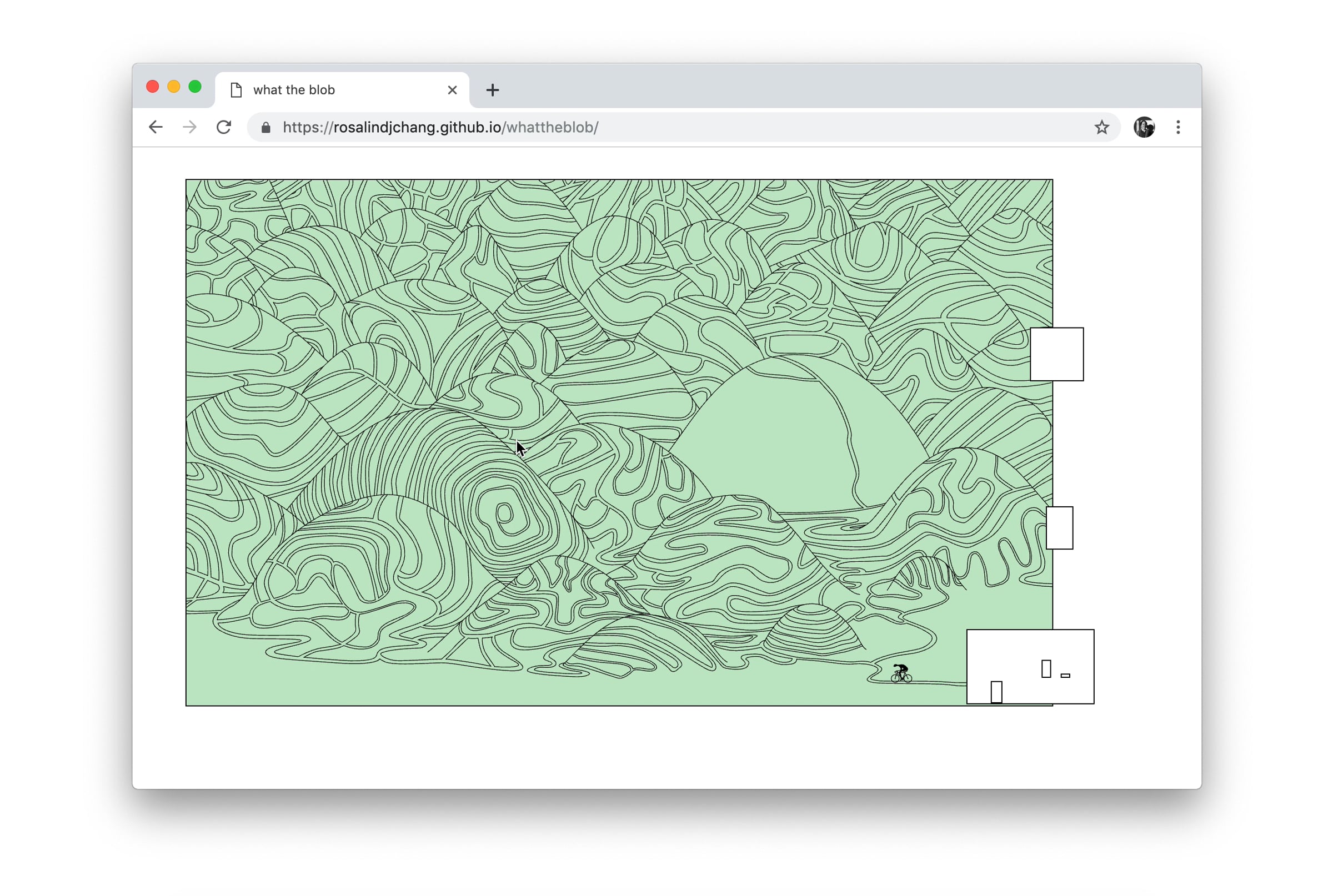Click the concentric spiral blob center
1333x896 pixels.
[x=505, y=512]
